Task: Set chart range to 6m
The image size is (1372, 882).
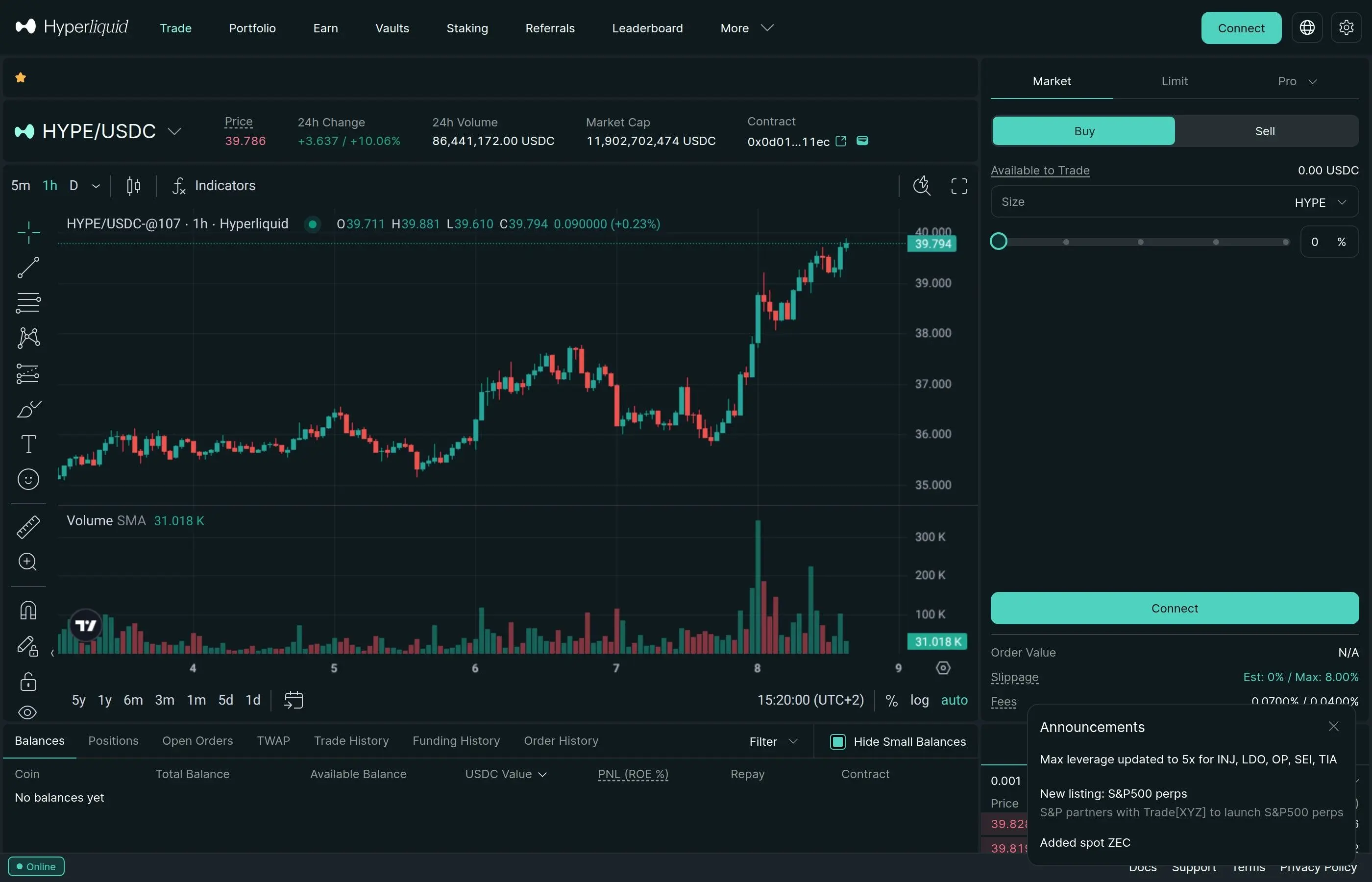Action: coord(133,700)
